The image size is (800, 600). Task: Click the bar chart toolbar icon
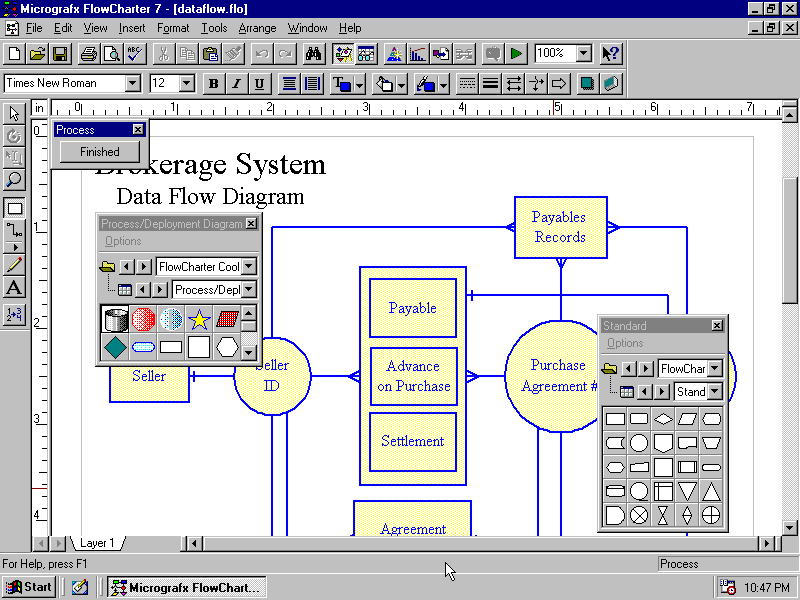click(x=417, y=54)
